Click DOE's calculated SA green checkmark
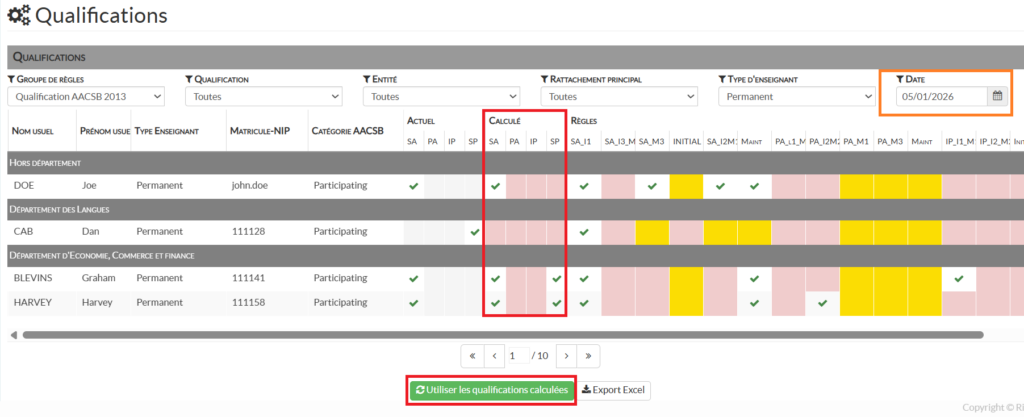Viewport: 1024px width, 417px height. [x=495, y=185]
